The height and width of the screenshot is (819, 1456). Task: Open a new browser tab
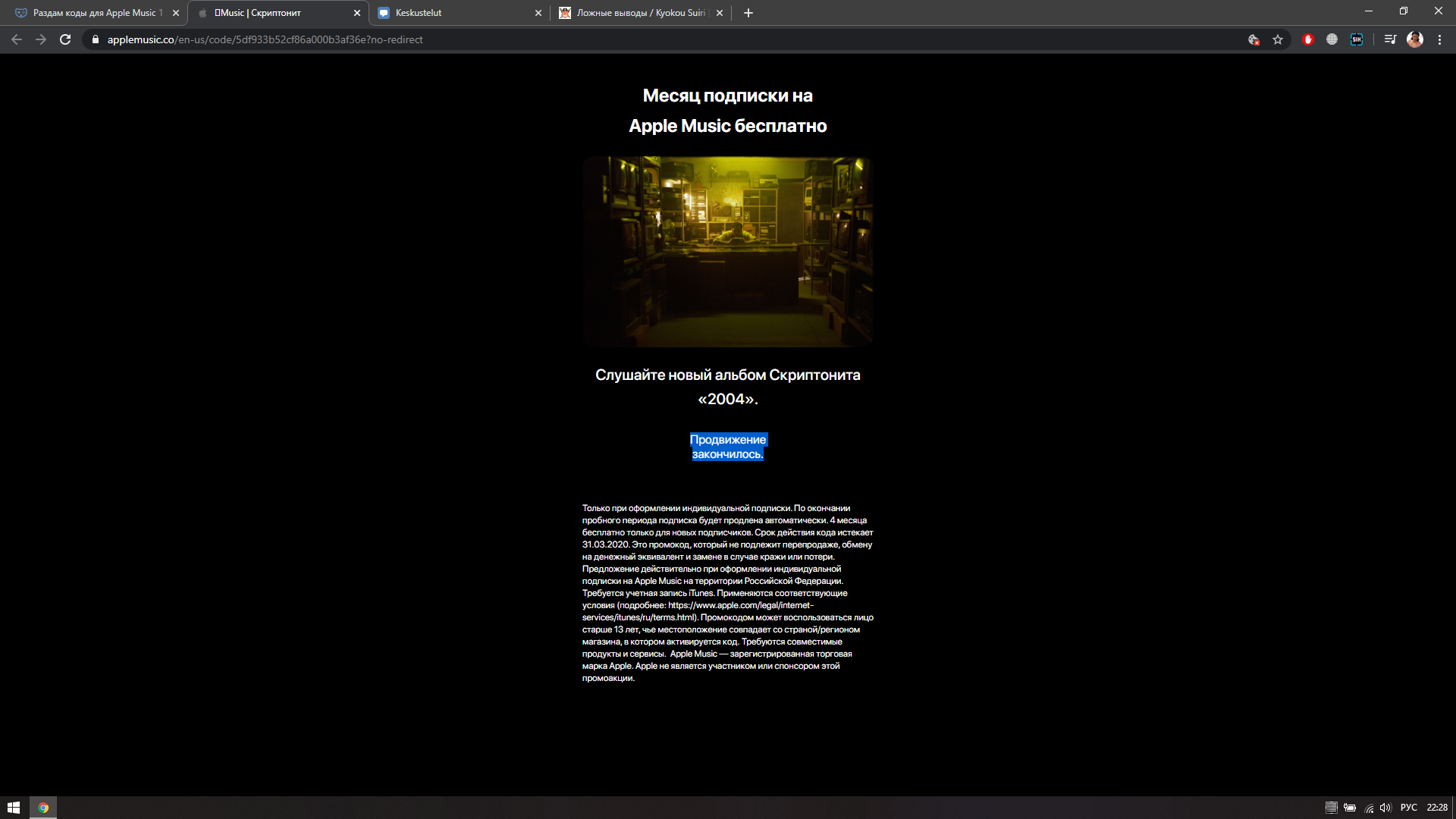748,13
